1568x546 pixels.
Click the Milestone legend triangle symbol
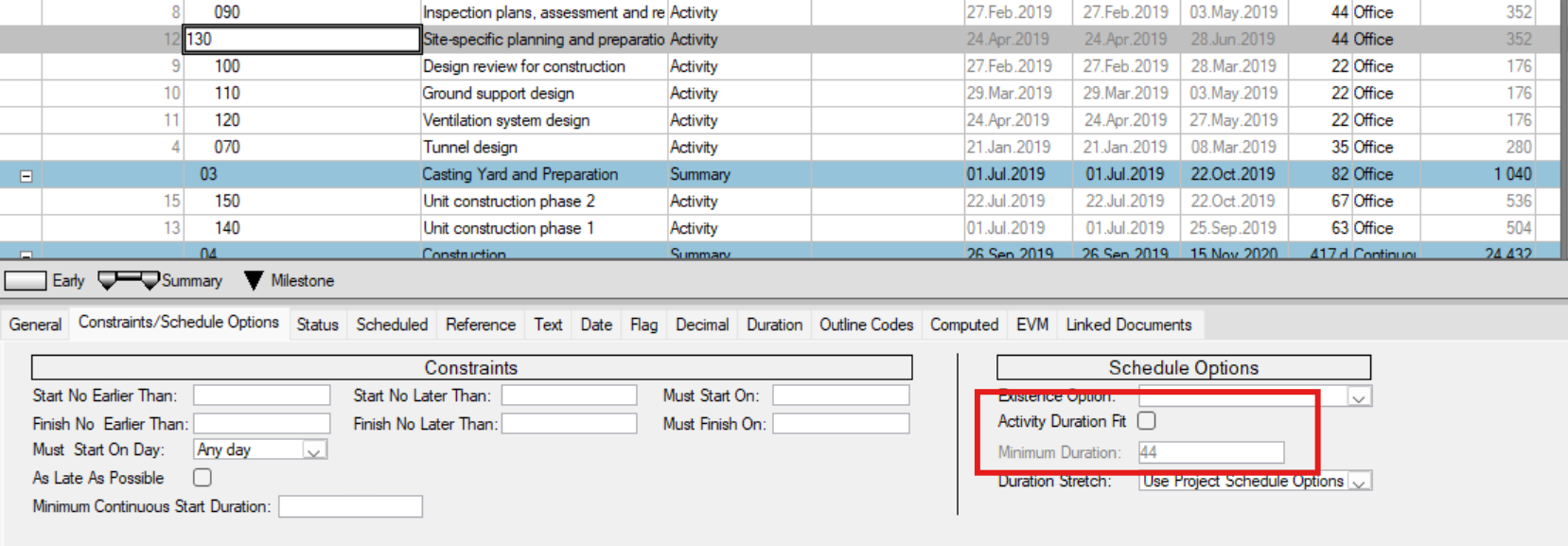254,281
